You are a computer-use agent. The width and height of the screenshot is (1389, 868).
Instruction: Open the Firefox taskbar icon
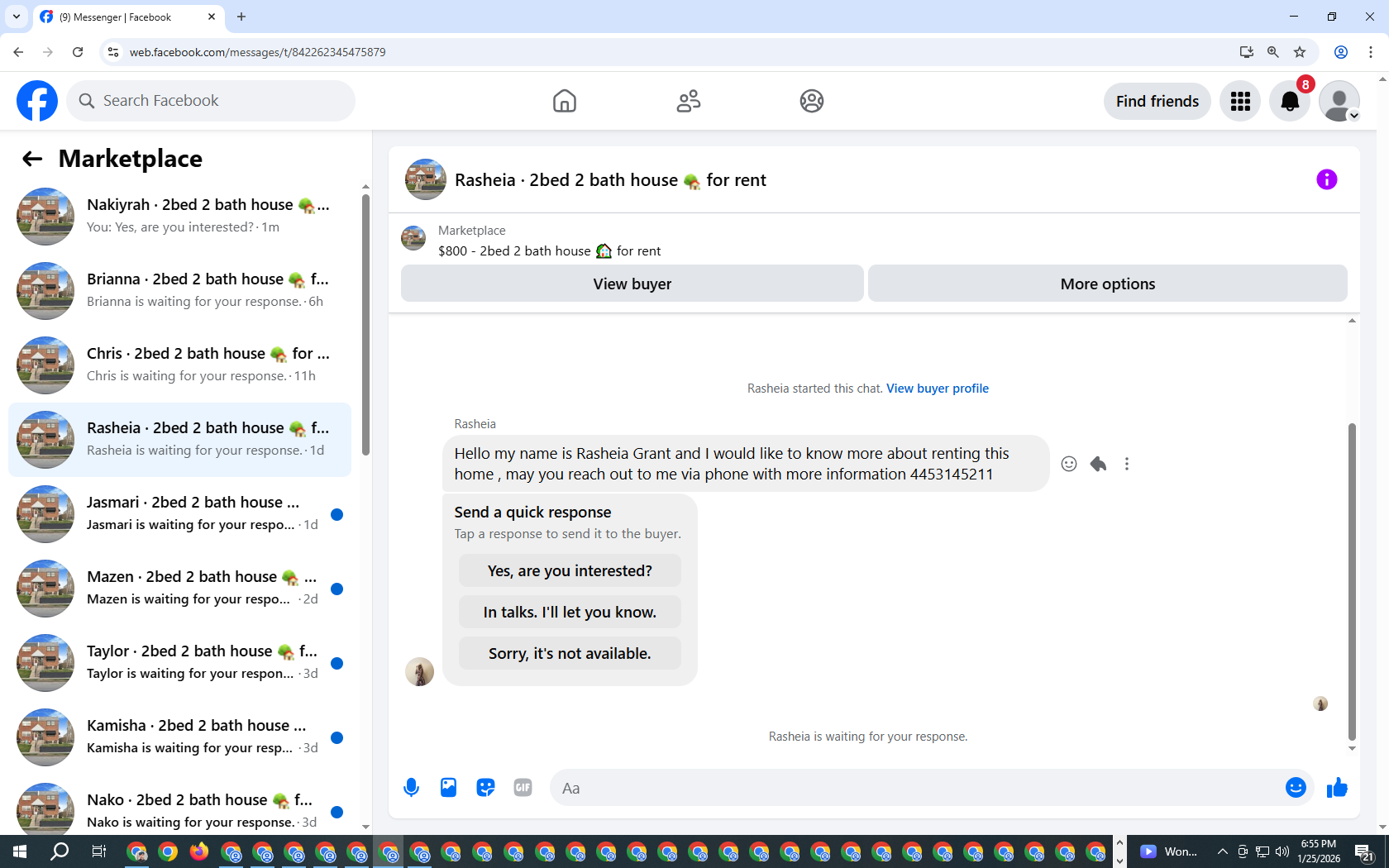point(198,851)
